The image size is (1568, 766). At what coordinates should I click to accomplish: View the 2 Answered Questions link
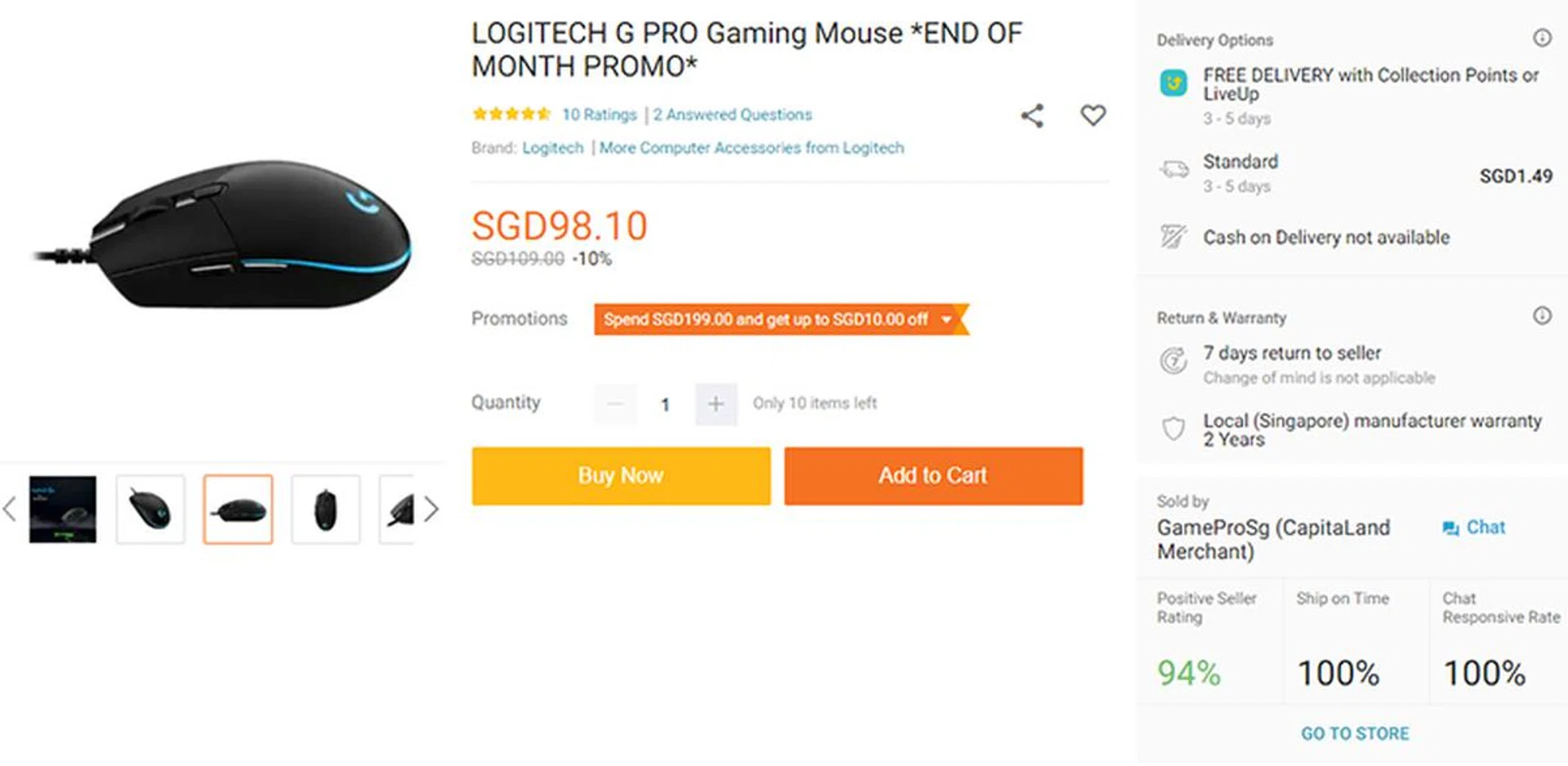[x=732, y=115]
